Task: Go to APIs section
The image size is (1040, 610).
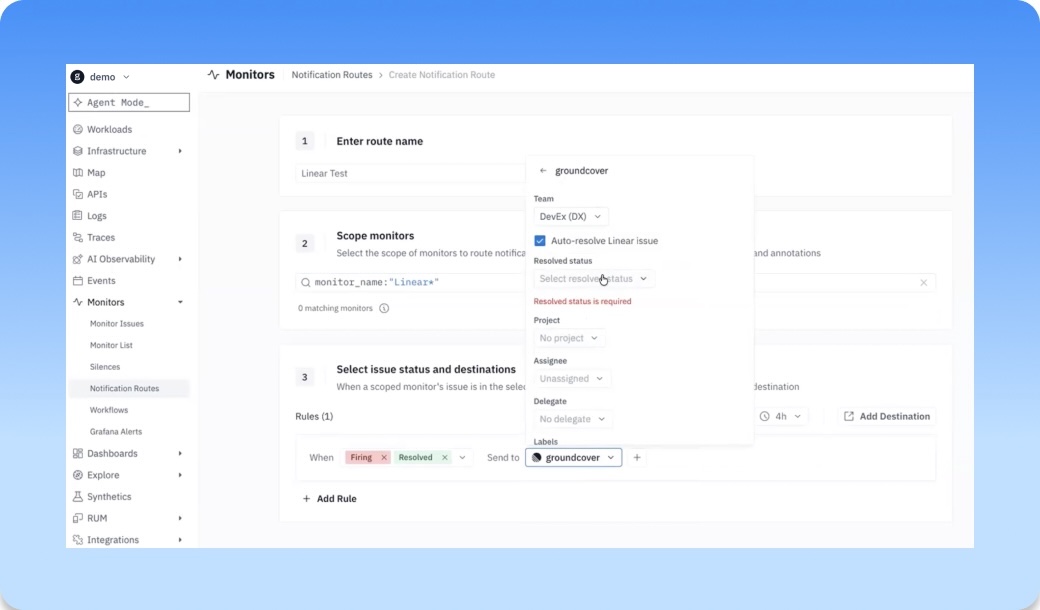Action: click(x=97, y=194)
